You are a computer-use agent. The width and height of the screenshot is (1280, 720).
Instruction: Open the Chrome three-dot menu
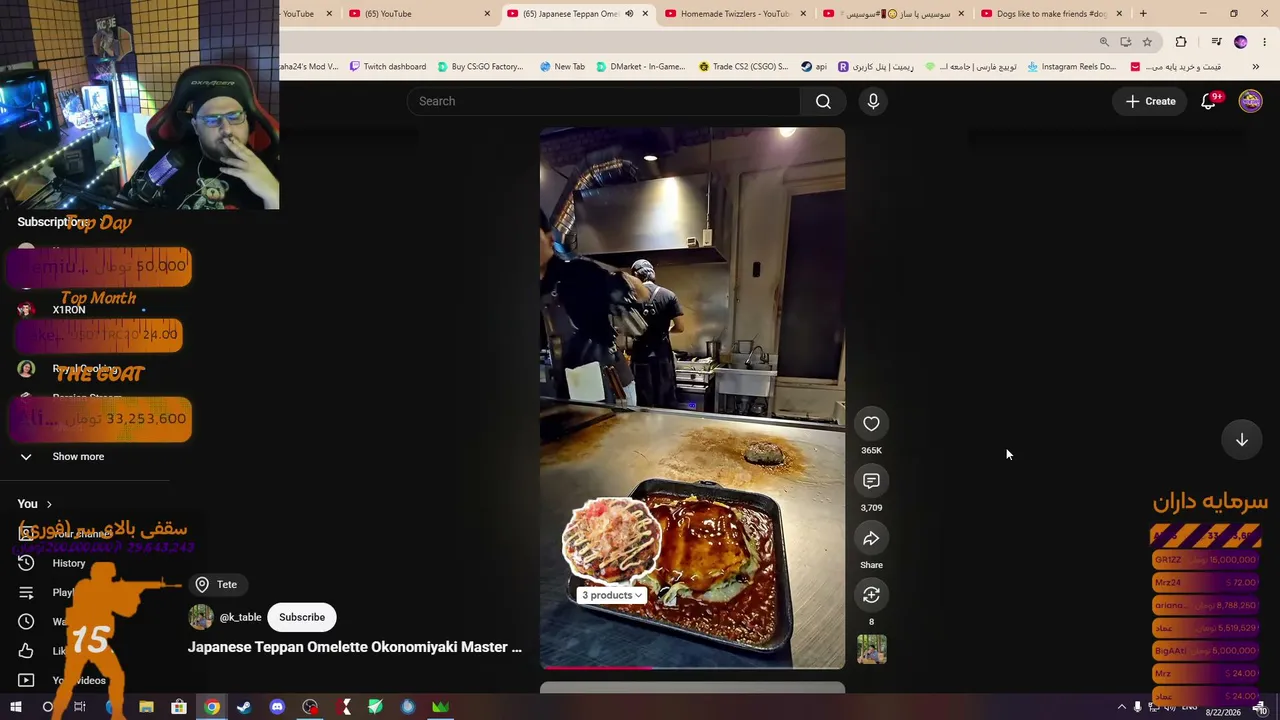coord(1264,42)
